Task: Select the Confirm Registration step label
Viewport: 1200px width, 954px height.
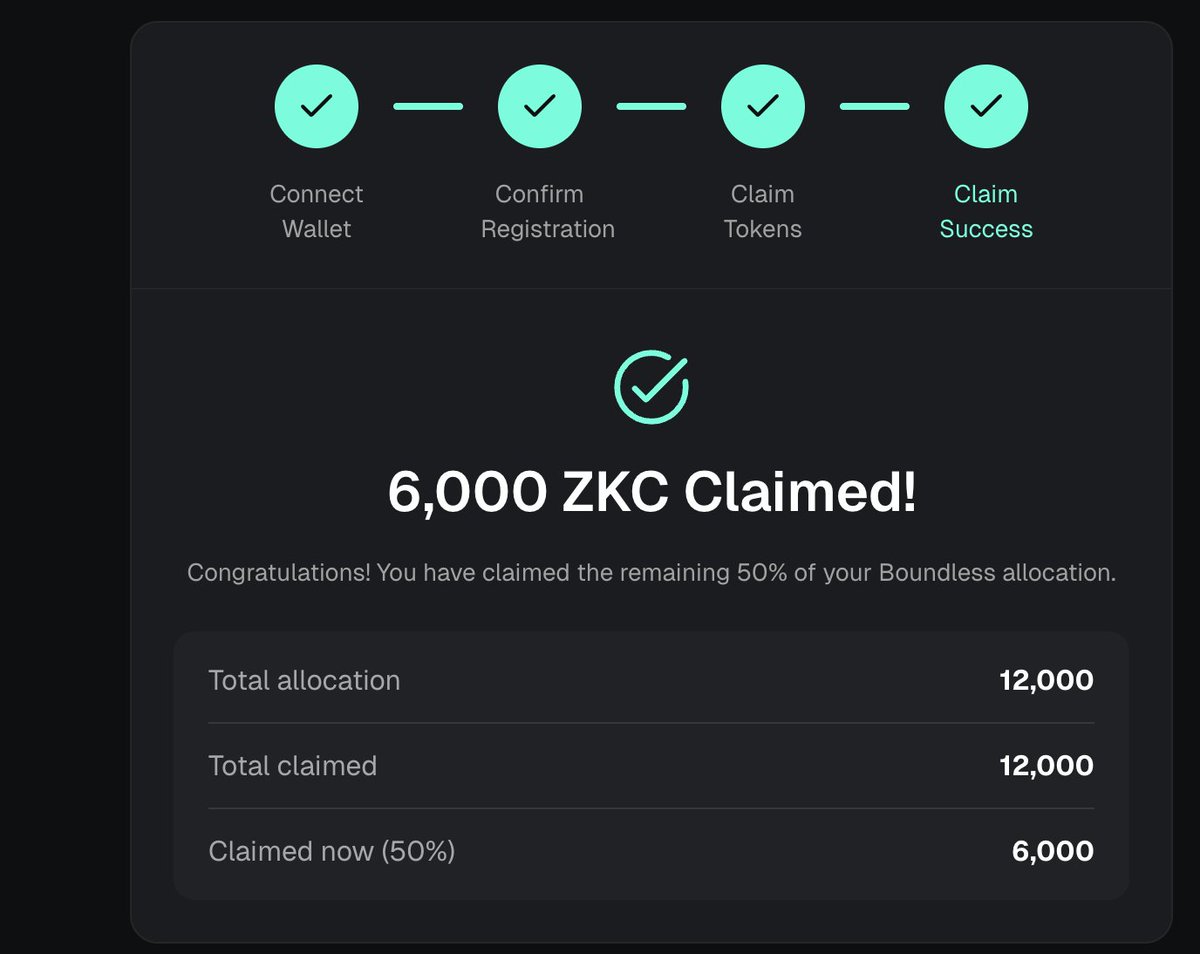Action: tap(547, 211)
